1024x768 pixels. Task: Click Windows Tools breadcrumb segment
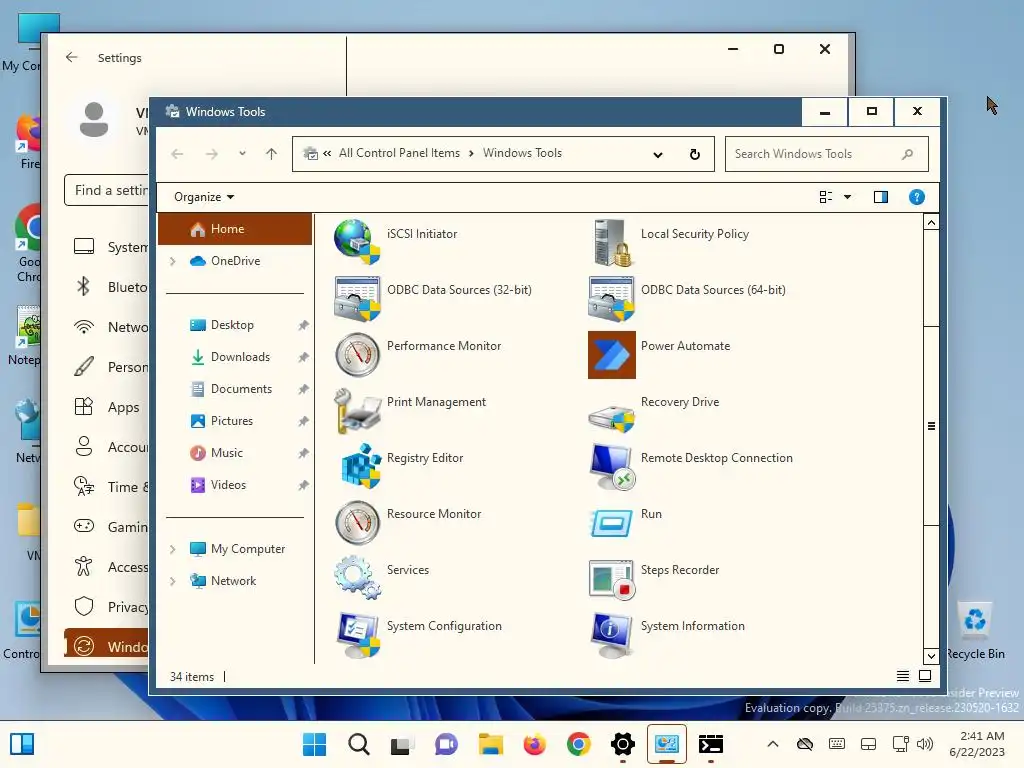click(522, 153)
